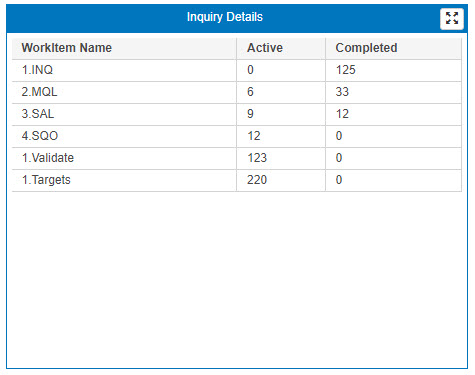Image resolution: width=475 pixels, height=375 pixels.
Task: Click the active count 12 for 4.SQO
Action: click(254, 136)
